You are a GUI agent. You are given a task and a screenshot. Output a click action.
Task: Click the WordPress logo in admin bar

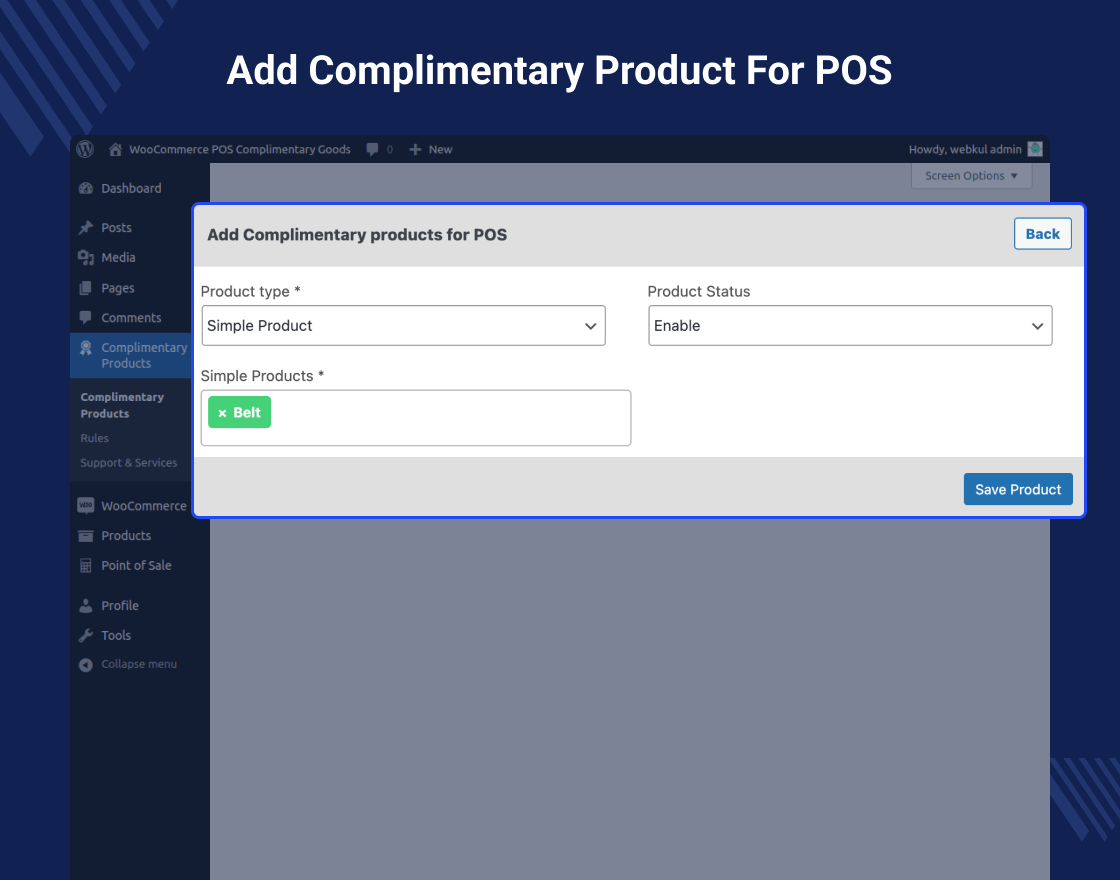(85, 149)
